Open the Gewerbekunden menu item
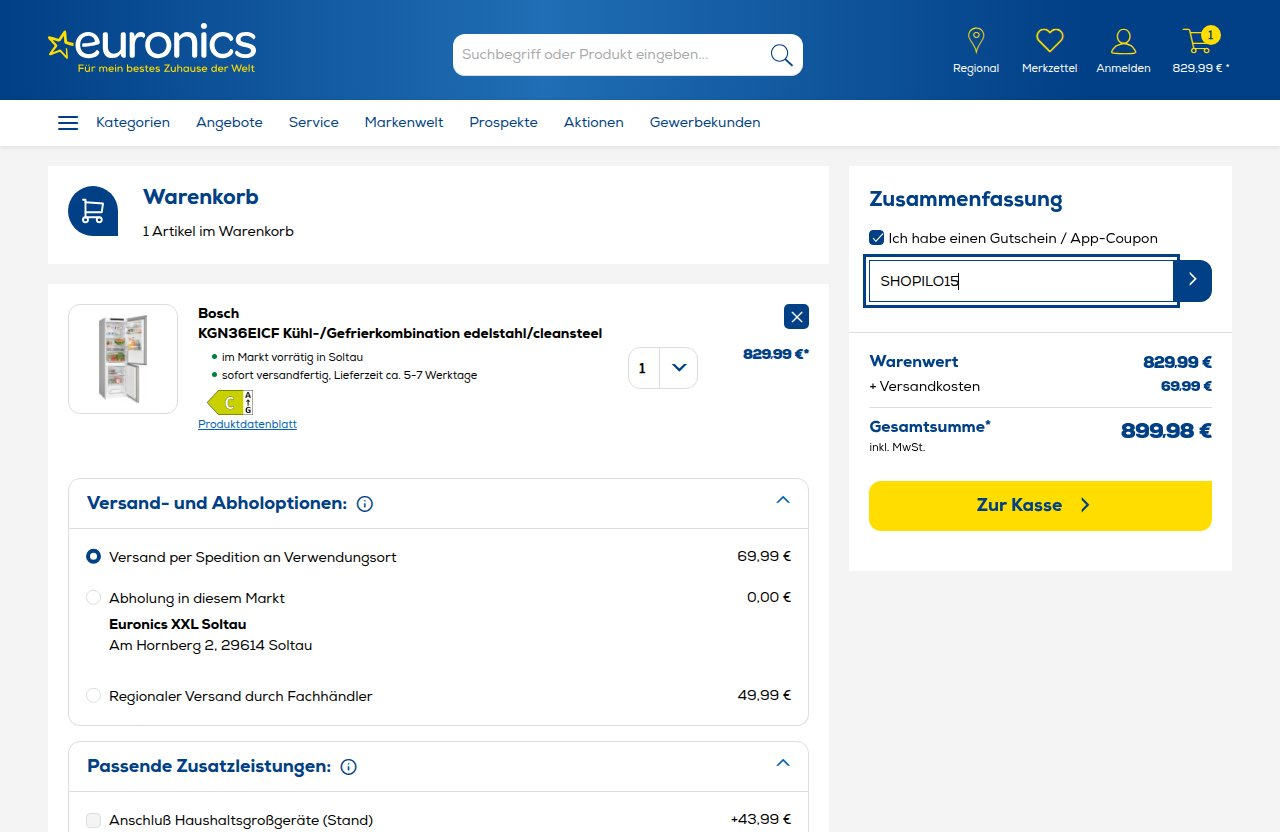 [x=705, y=122]
